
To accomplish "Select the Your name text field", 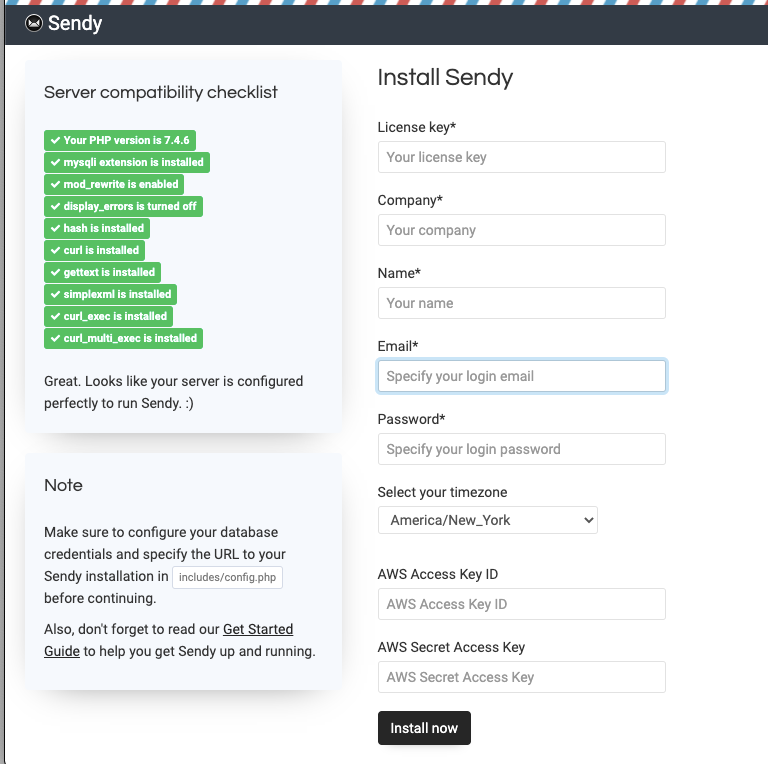I will click(x=522, y=303).
